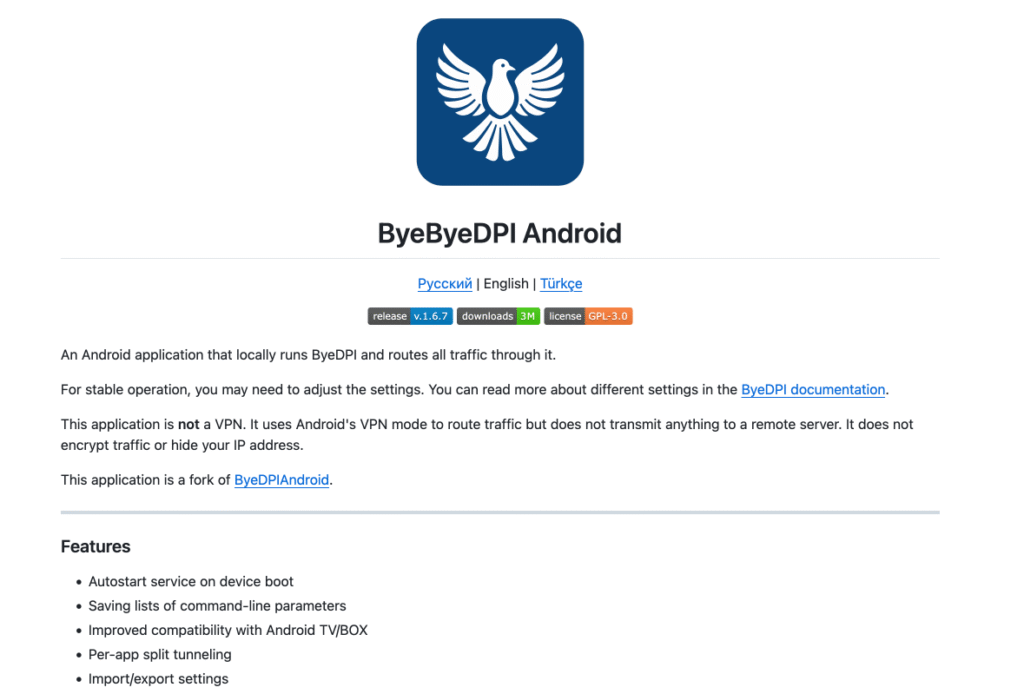Click "Autostart service on device boot" item

click(x=191, y=581)
